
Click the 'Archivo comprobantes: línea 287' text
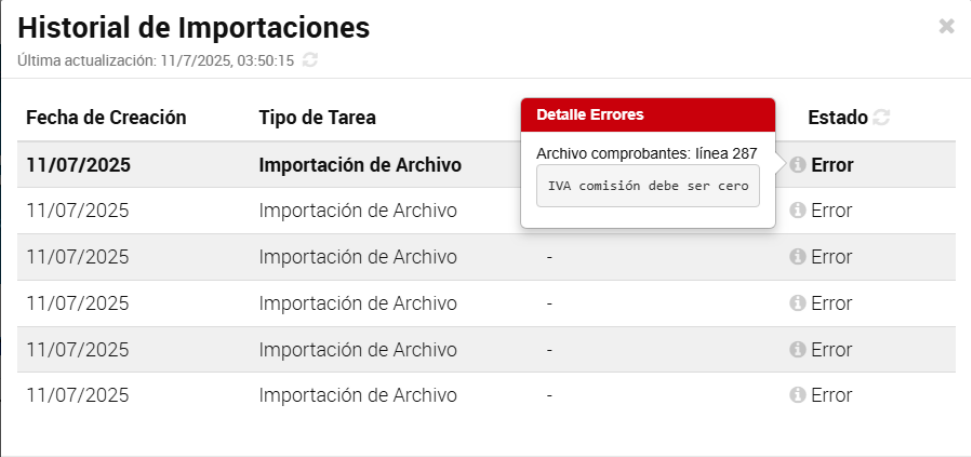(x=646, y=153)
